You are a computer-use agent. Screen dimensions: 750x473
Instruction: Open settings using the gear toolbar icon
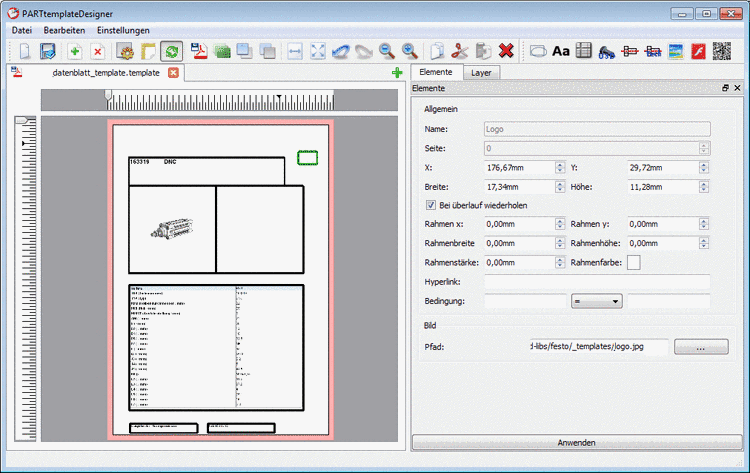point(125,51)
